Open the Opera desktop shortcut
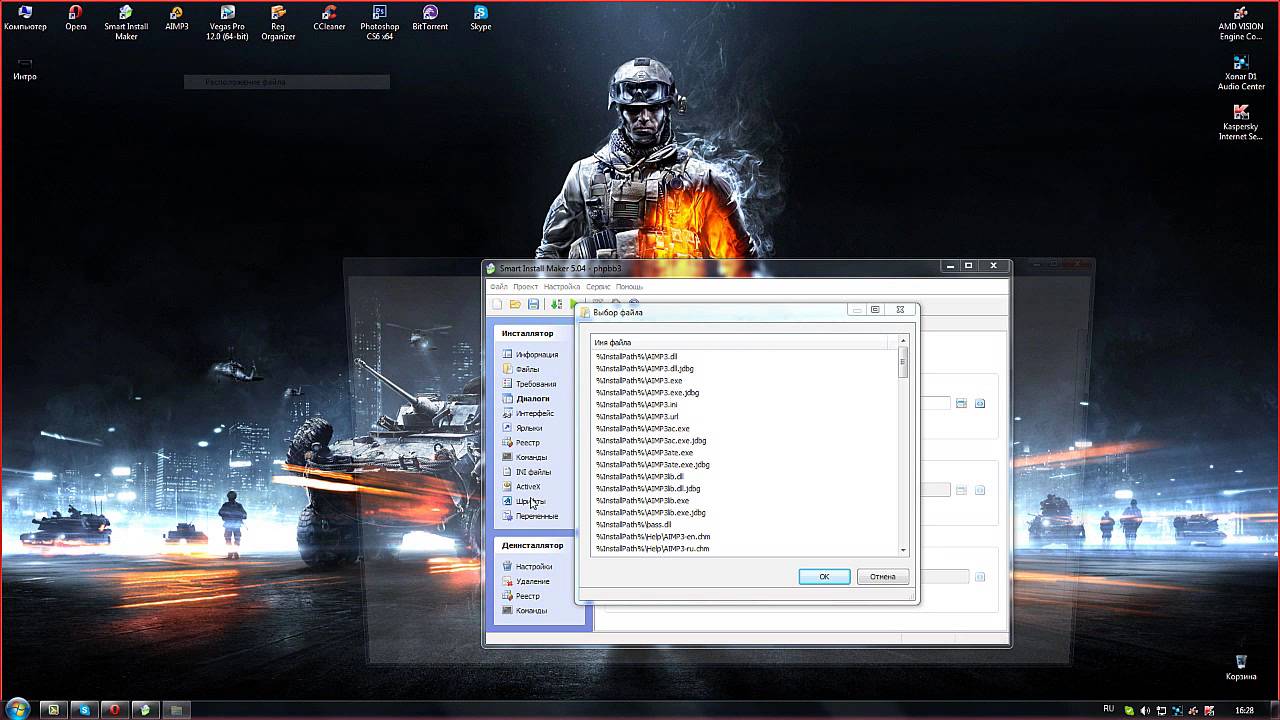 coord(76,17)
